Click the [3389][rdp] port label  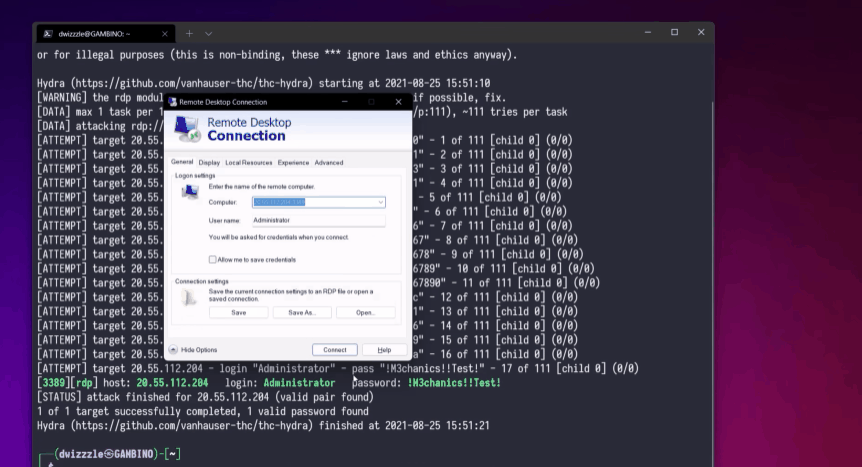67,383
